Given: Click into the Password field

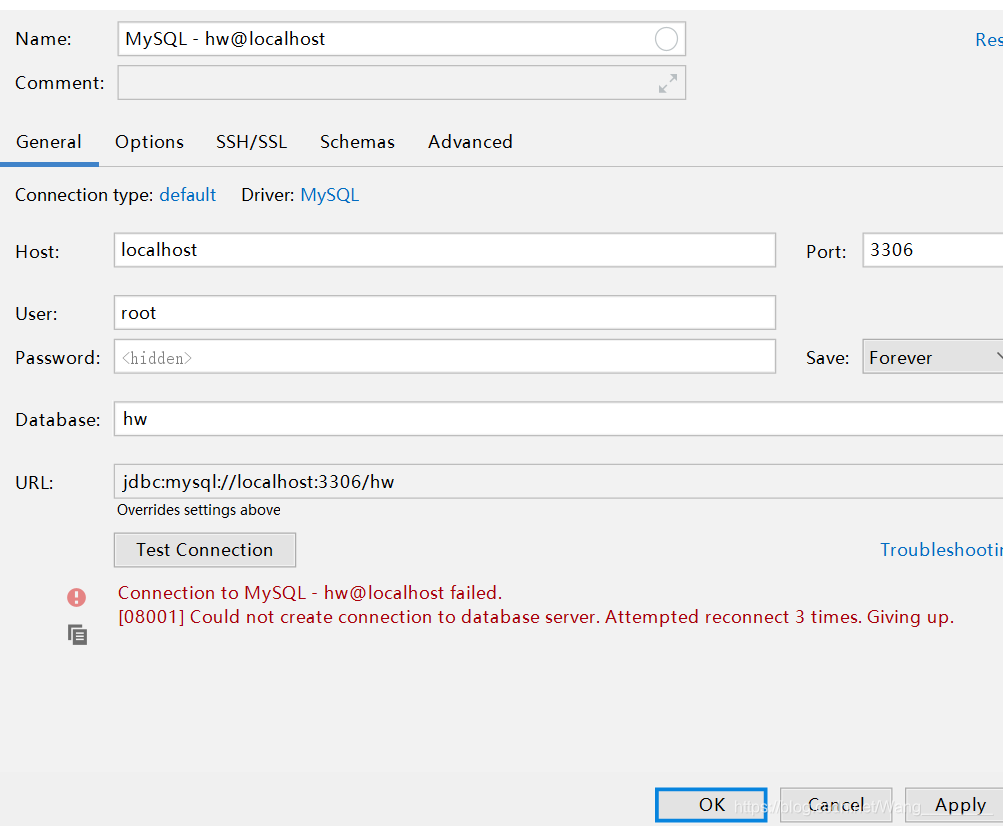Looking at the screenshot, I should pos(445,356).
